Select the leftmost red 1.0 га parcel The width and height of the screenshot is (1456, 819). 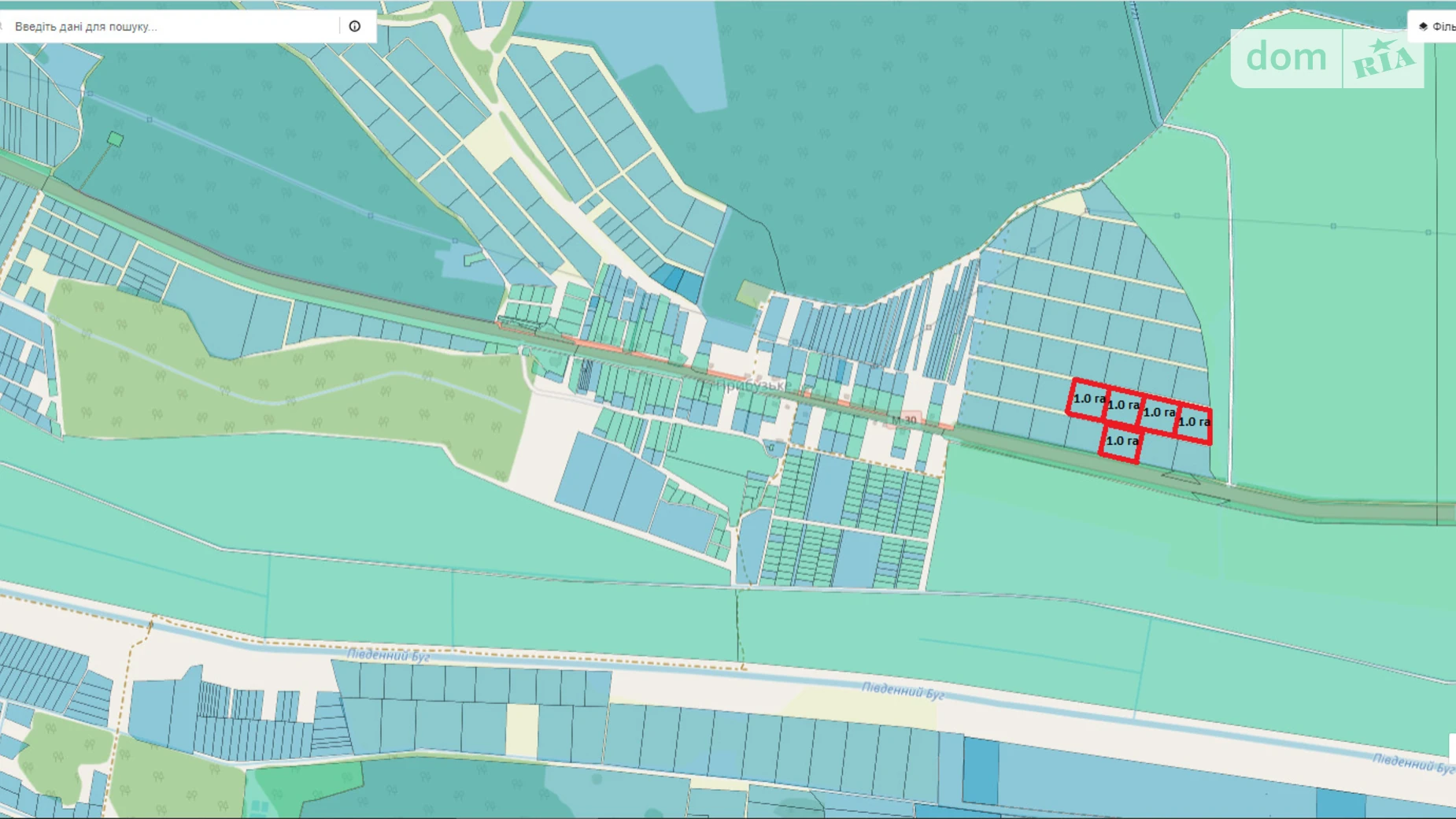pyautogui.click(x=1088, y=399)
